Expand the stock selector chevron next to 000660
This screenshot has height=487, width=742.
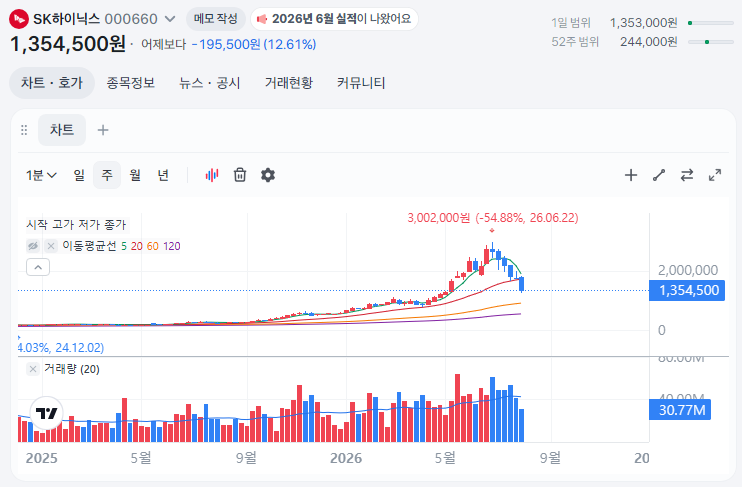(x=170, y=19)
